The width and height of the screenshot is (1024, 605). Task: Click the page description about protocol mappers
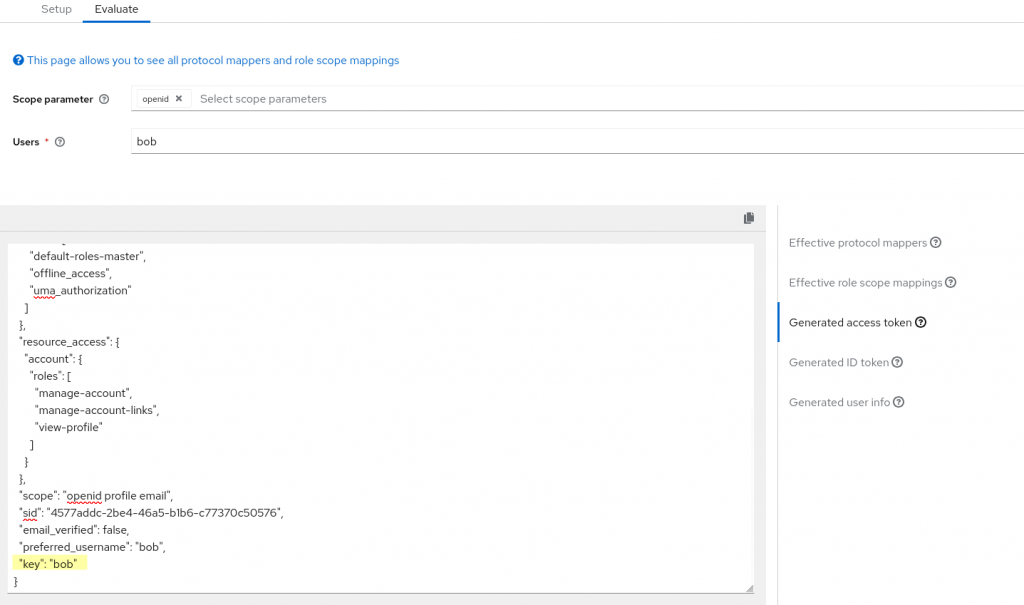coord(213,60)
